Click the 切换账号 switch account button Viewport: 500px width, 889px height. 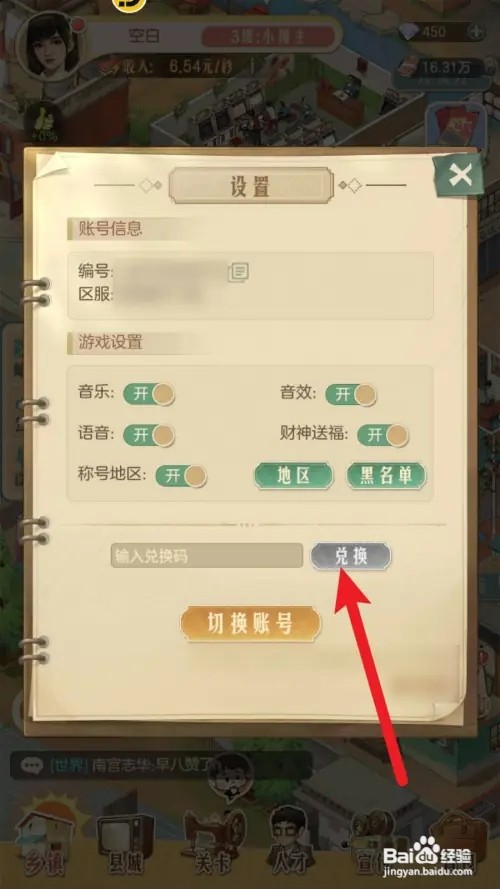tap(251, 624)
